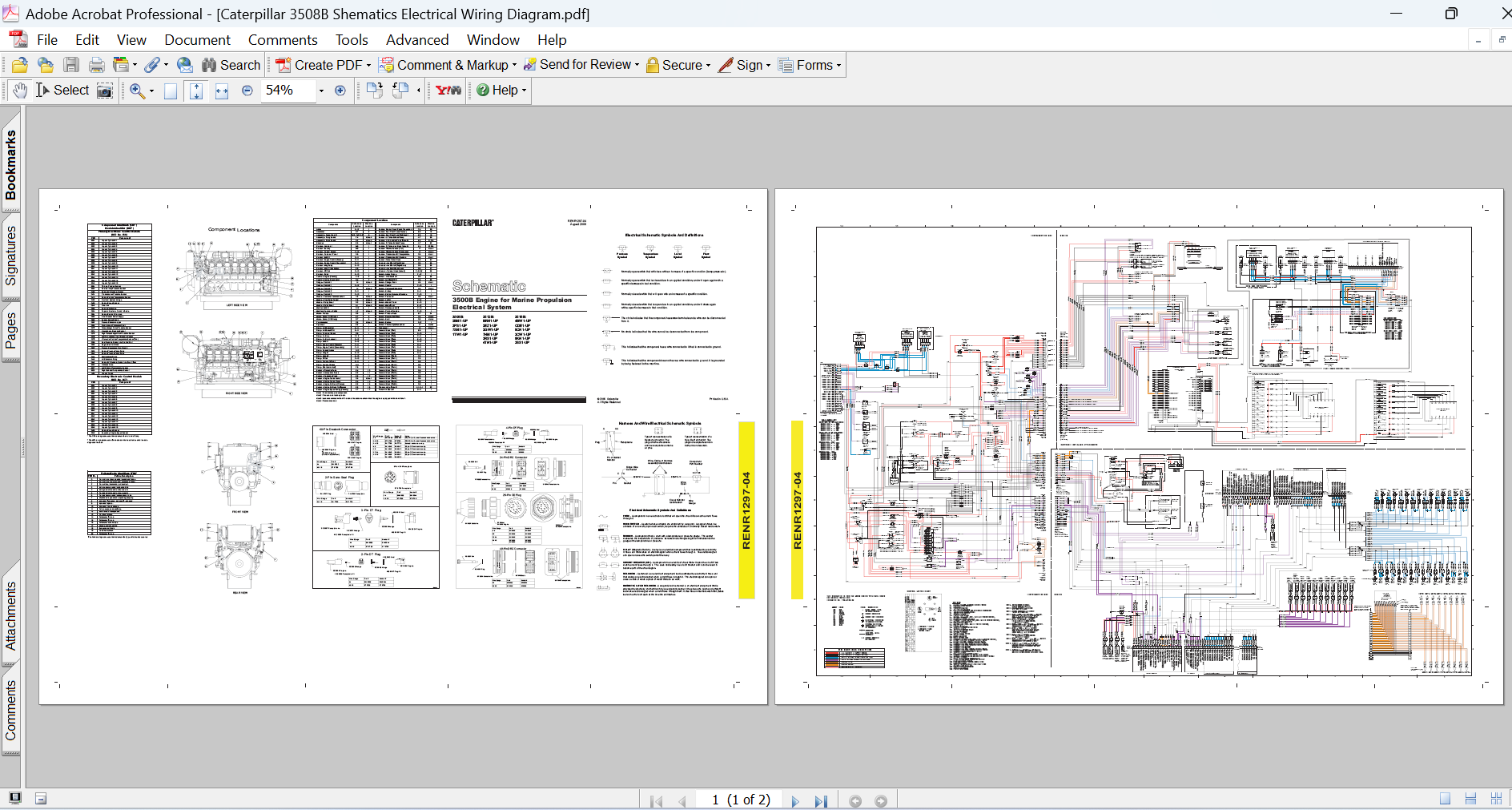The image size is (1512, 810).
Task: Click the PDF document icon beside File
Action: (x=18, y=39)
